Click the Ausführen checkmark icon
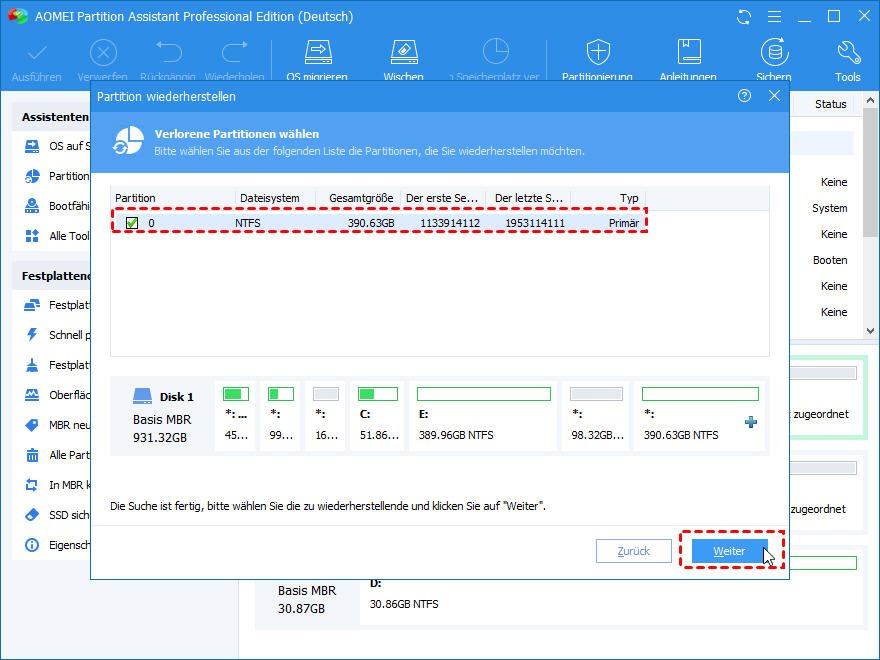The width and height of the screenshot is (880, 660). pos(37,54)
